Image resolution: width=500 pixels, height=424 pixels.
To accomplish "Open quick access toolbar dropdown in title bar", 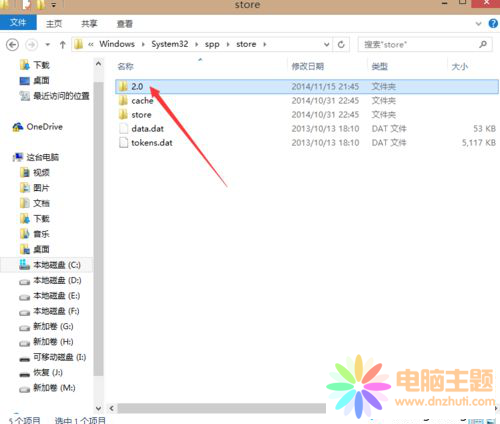I will (54, 5).
